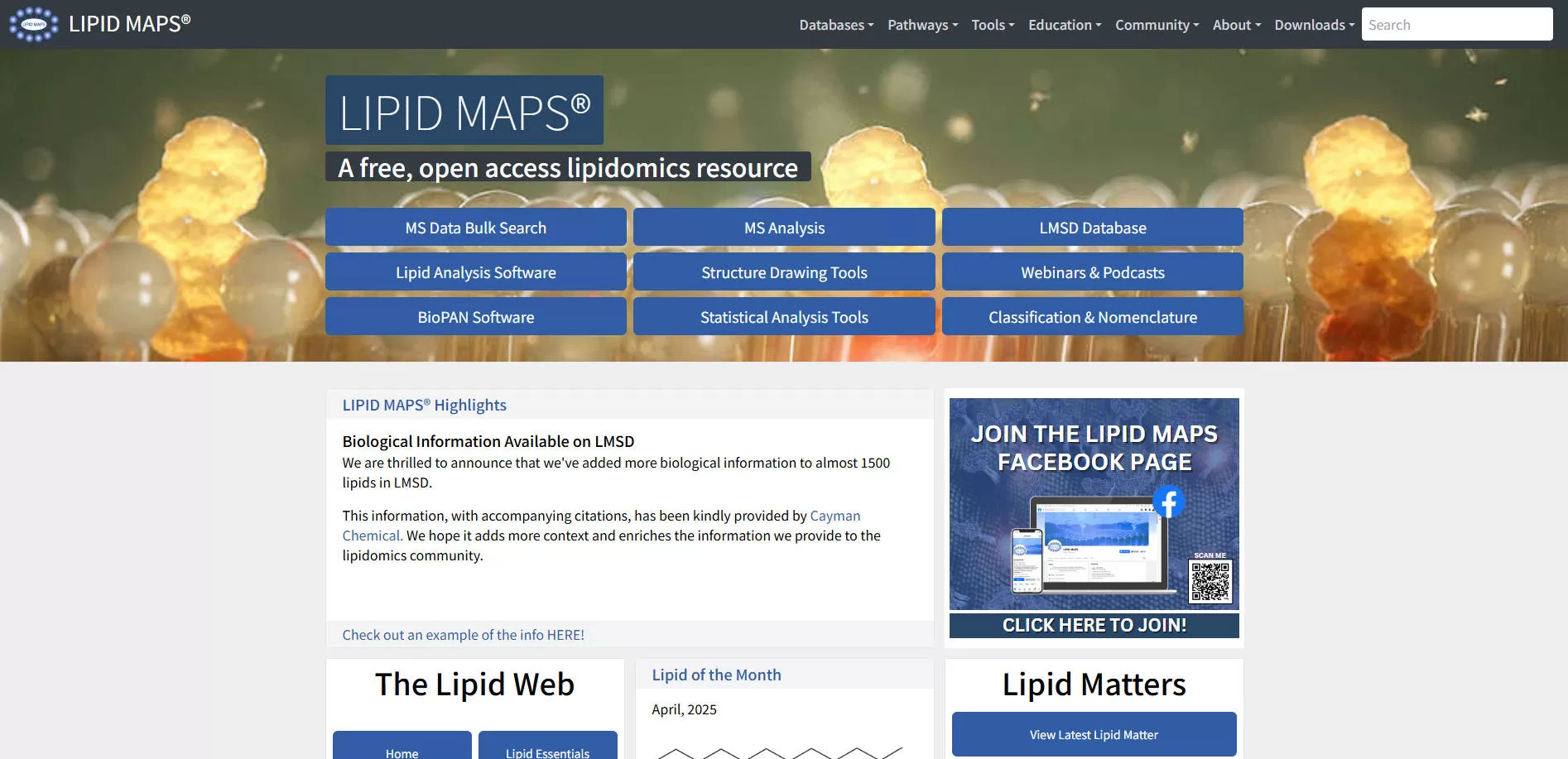Viewport: 1568px width, 759px height.
Task: Open the About menu
Action: point(1235,25)
